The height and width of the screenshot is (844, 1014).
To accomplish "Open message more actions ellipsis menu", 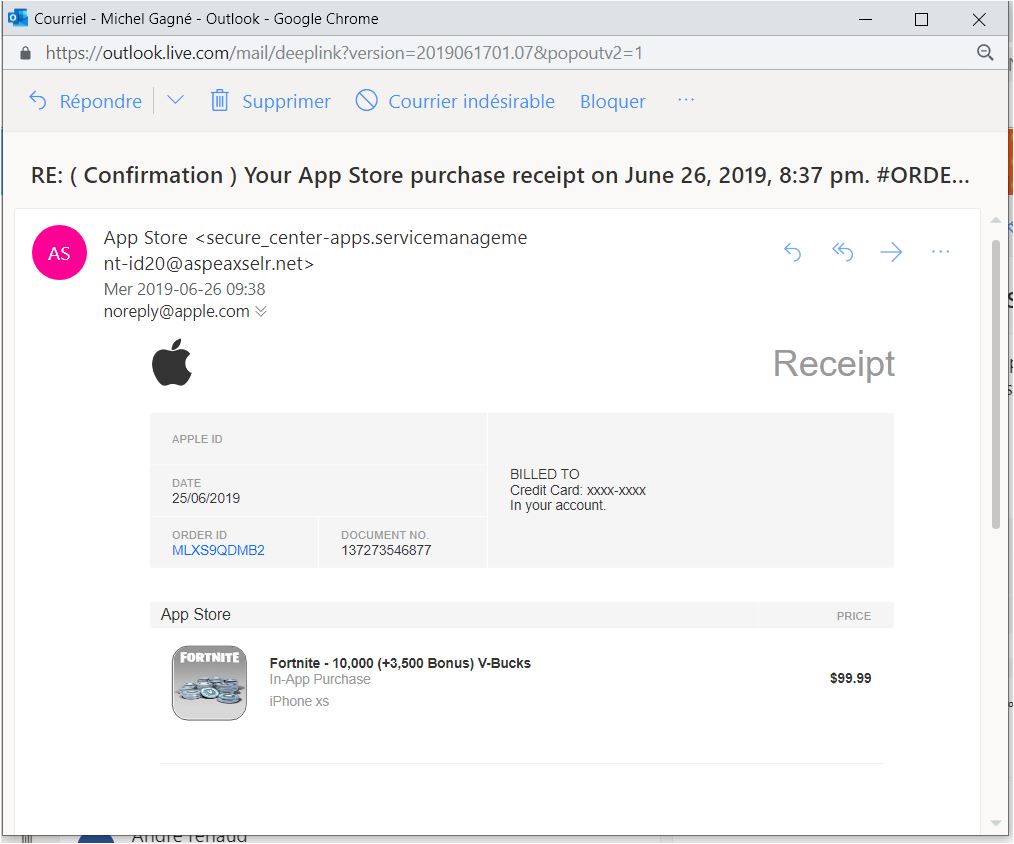I will pos(940,253).
